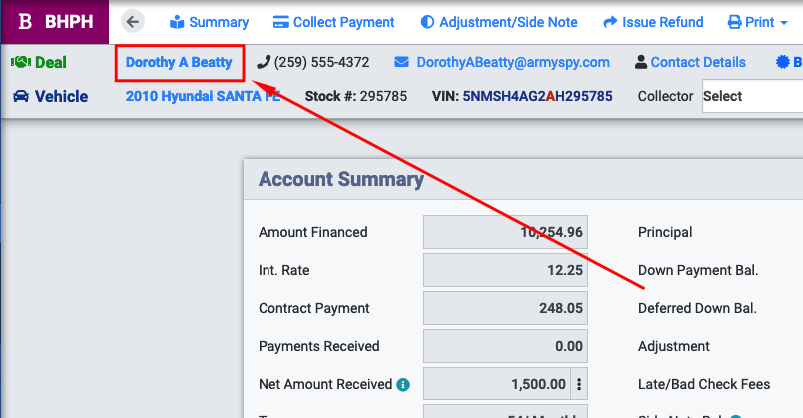
Task: Open Collect Payment
Action: (x=333, y=22)
